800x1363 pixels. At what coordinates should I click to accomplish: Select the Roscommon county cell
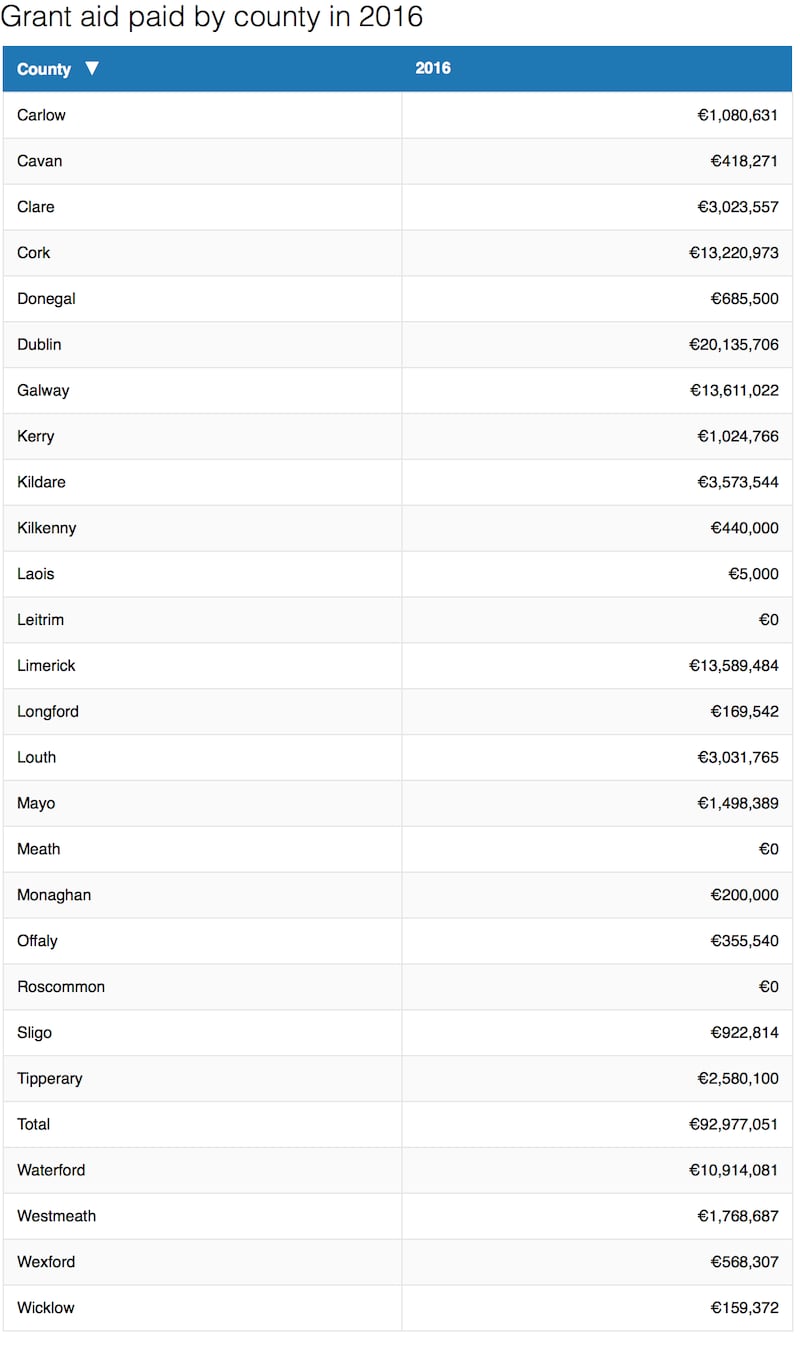61,987
